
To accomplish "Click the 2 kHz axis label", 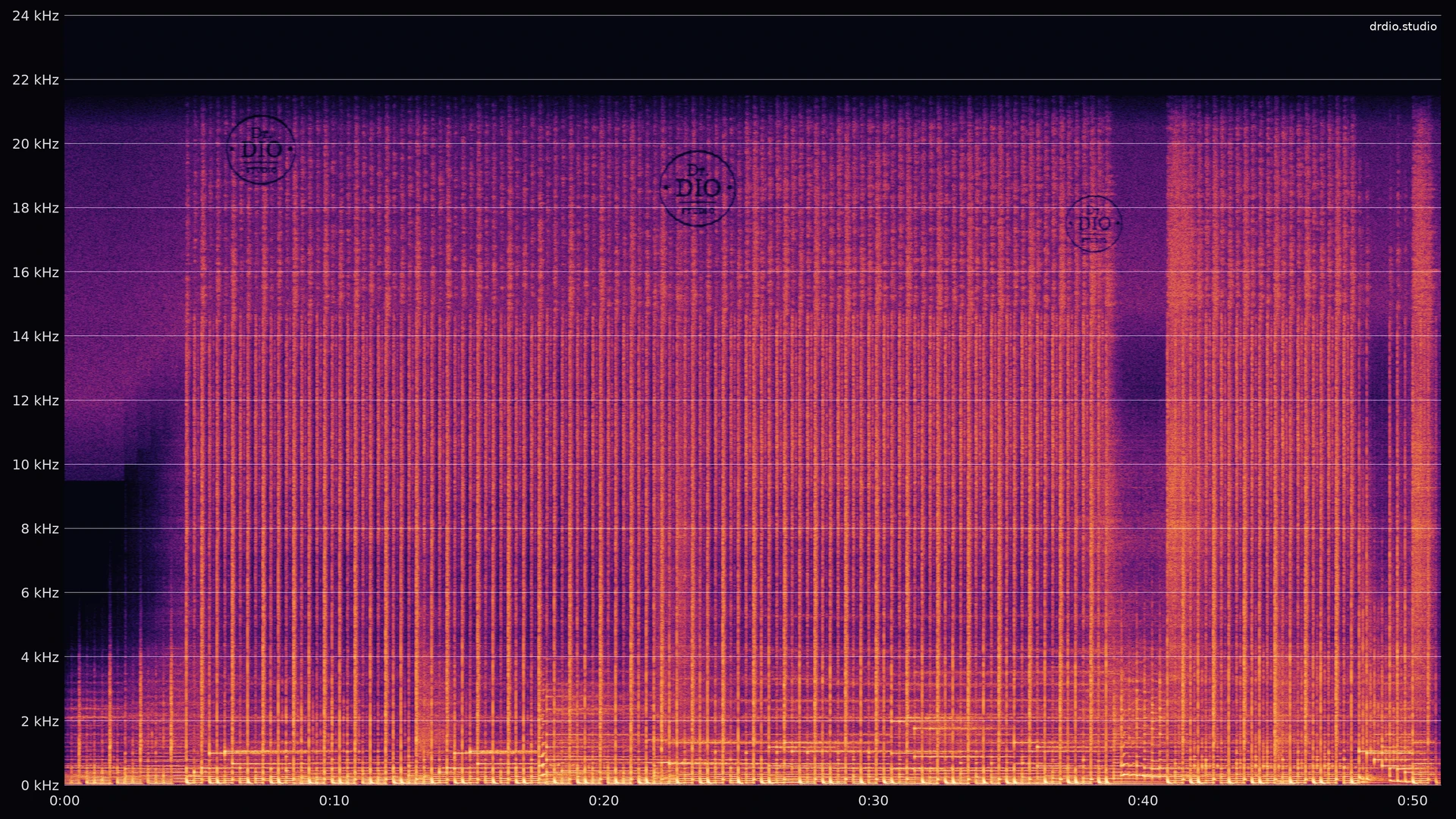I will coord(39,721).
